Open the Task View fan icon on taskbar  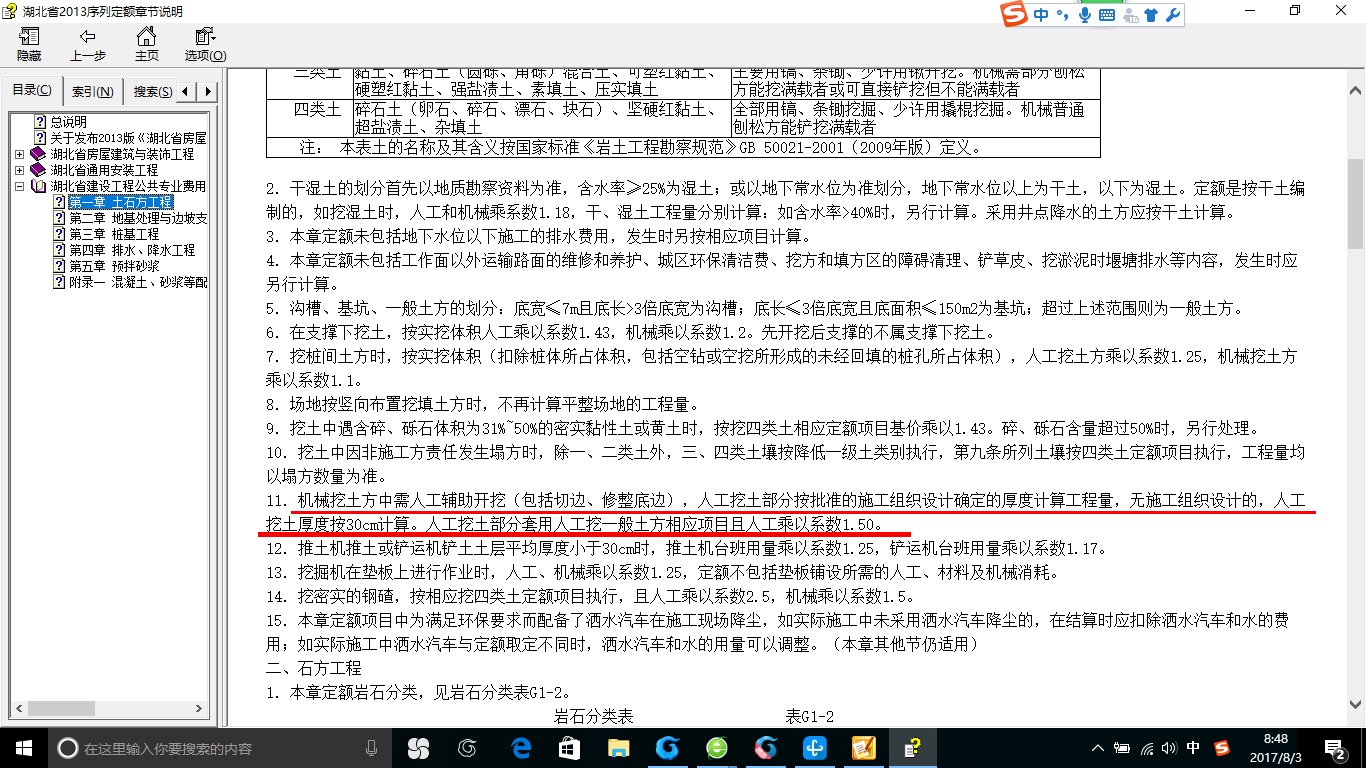coord(418,748)
